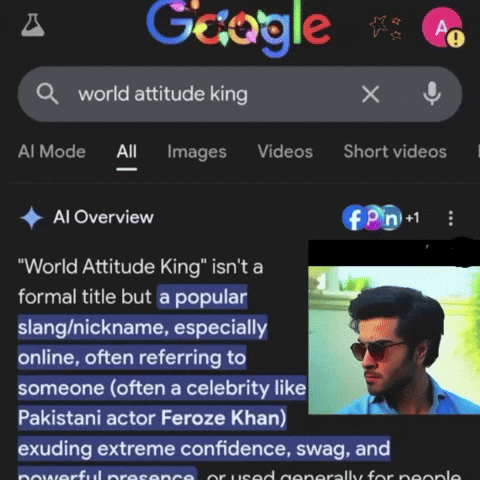The width and height of the screenshot is (480, 480).
Task: Select the Videos tab
Action: tap(285, 152)
